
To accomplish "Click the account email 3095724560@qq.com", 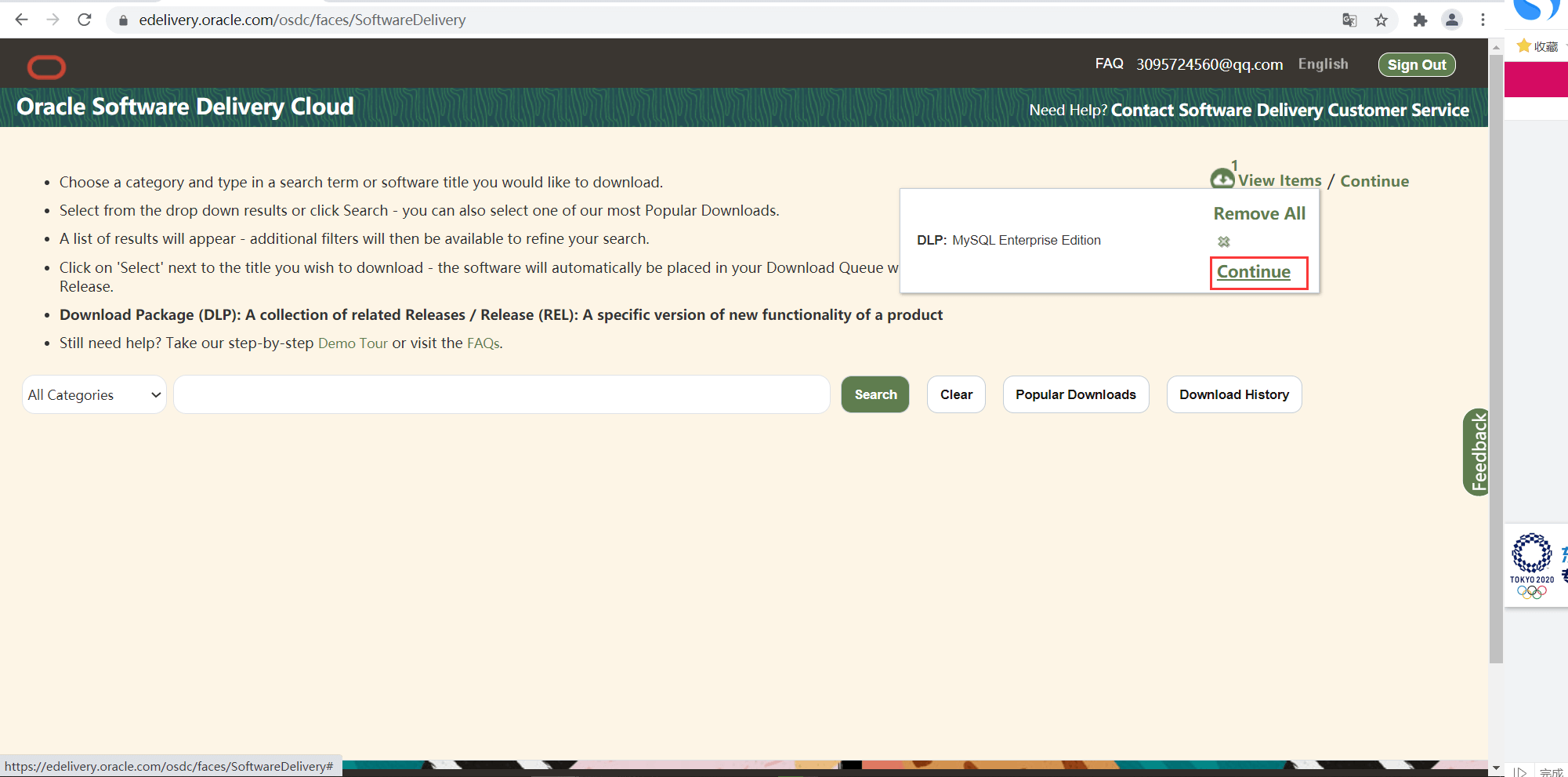I will pyautogui.click(x=1209, y=64).
